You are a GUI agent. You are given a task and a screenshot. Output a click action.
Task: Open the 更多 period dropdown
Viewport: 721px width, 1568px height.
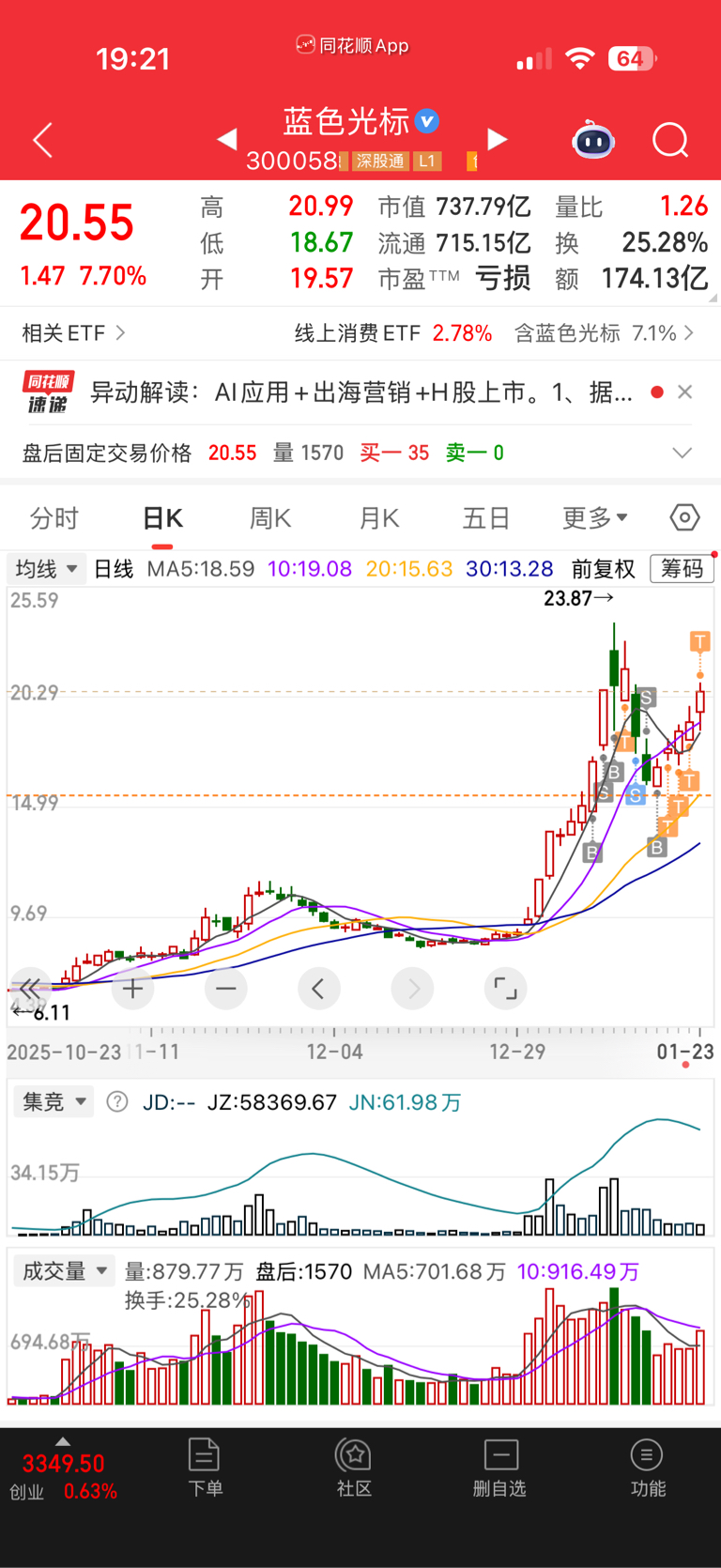point(595,518)
